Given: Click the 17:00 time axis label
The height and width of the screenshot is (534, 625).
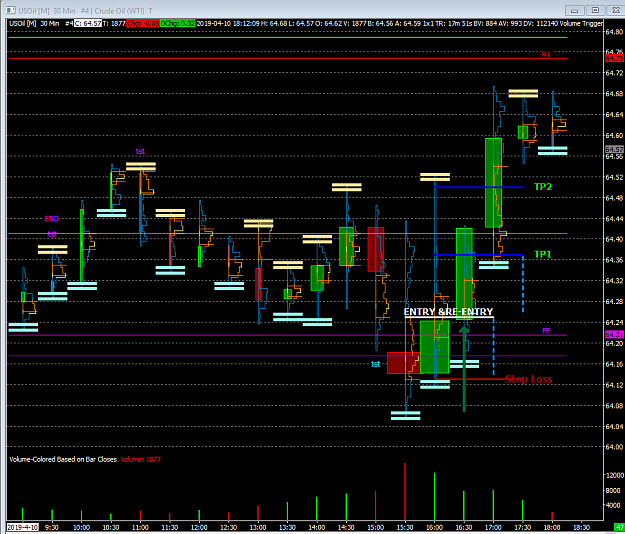Looking at the screenshot, I should point(493,527).
